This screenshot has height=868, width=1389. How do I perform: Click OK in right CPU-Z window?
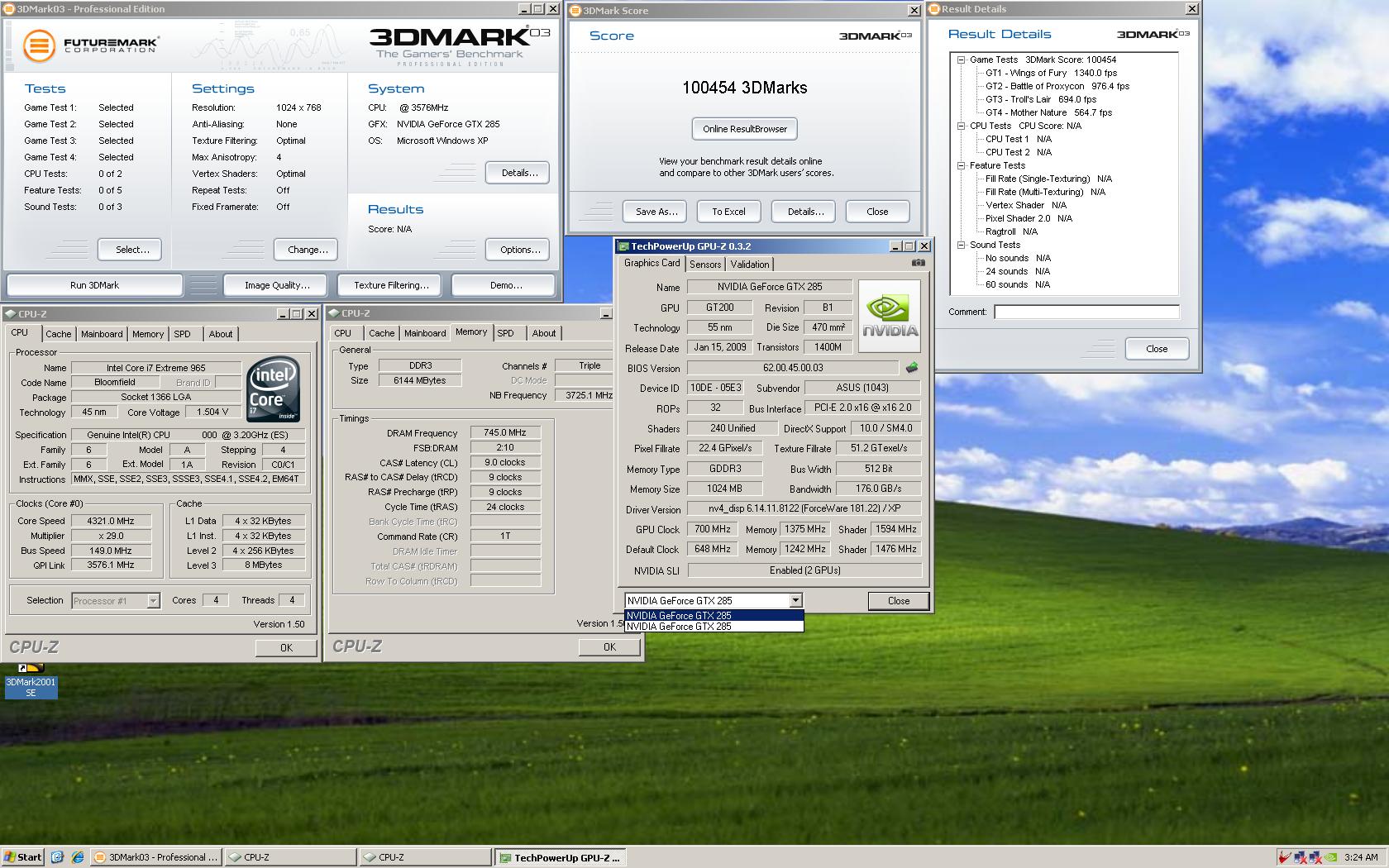(609, 646)
